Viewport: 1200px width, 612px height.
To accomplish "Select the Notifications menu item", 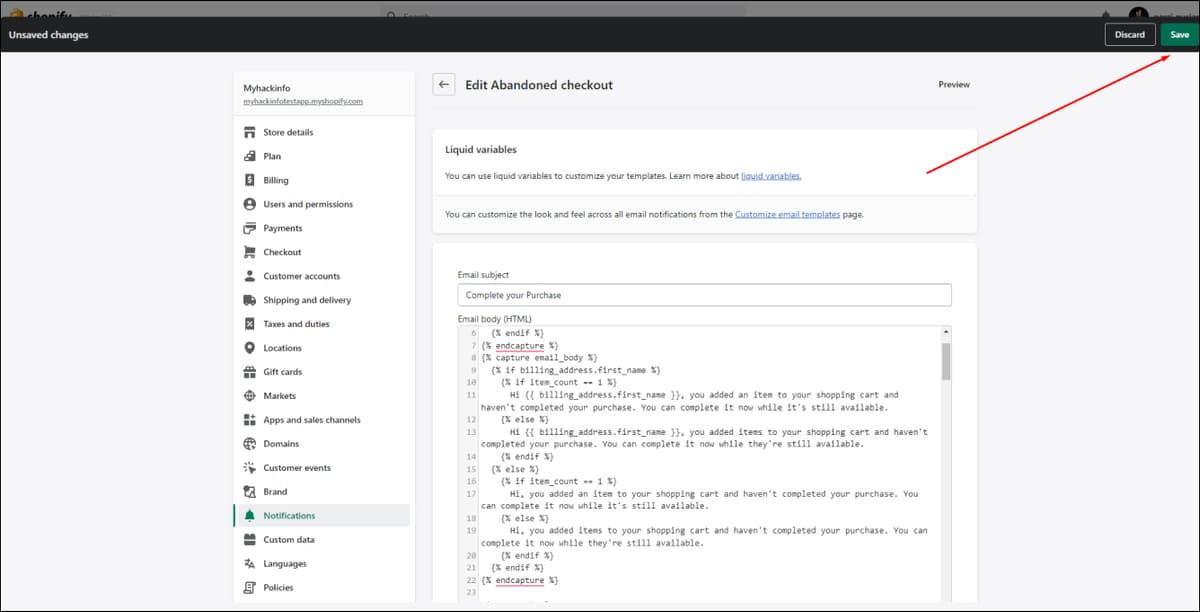I will 322,516.
